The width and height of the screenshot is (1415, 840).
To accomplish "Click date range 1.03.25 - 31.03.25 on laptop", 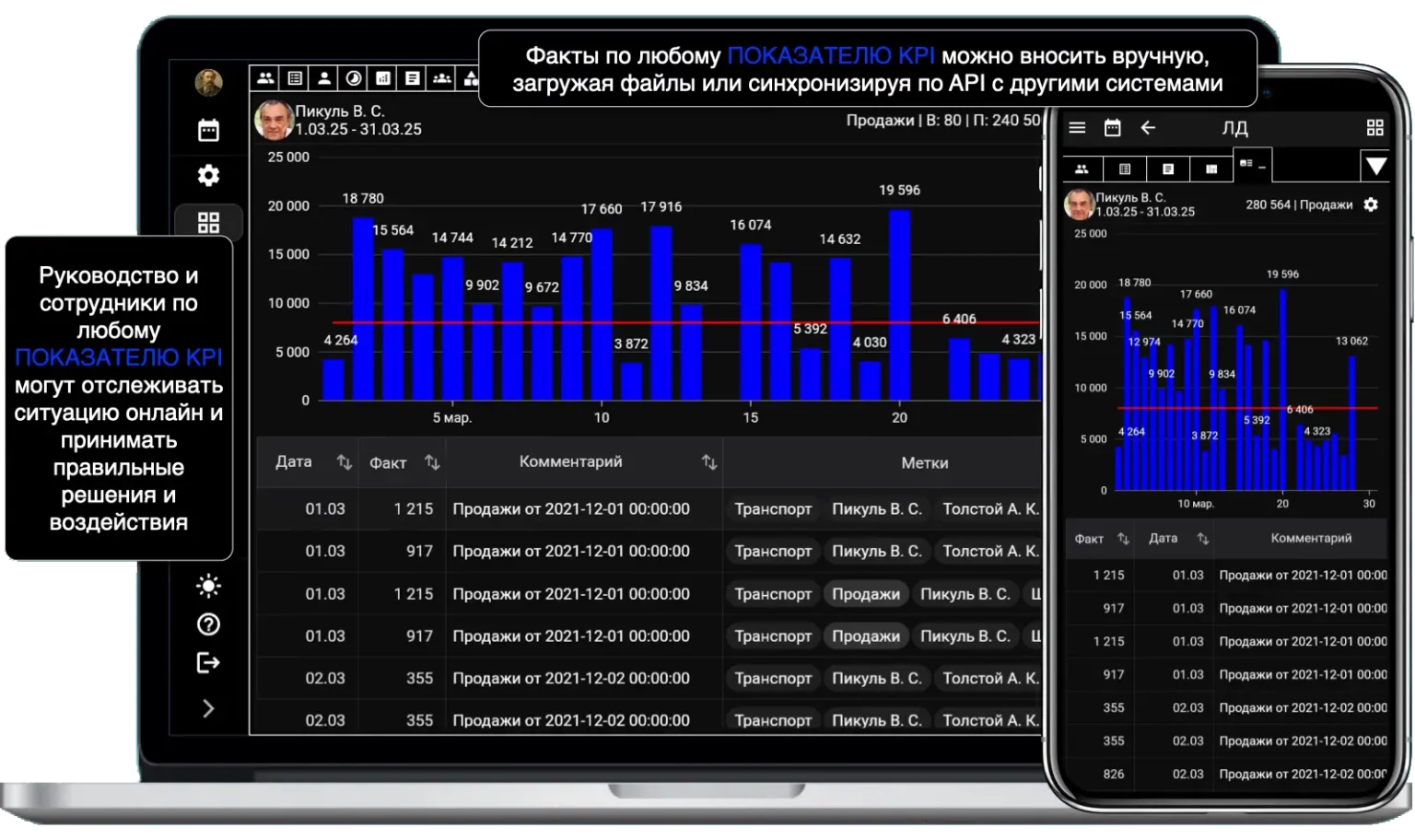I will (358, 130).
